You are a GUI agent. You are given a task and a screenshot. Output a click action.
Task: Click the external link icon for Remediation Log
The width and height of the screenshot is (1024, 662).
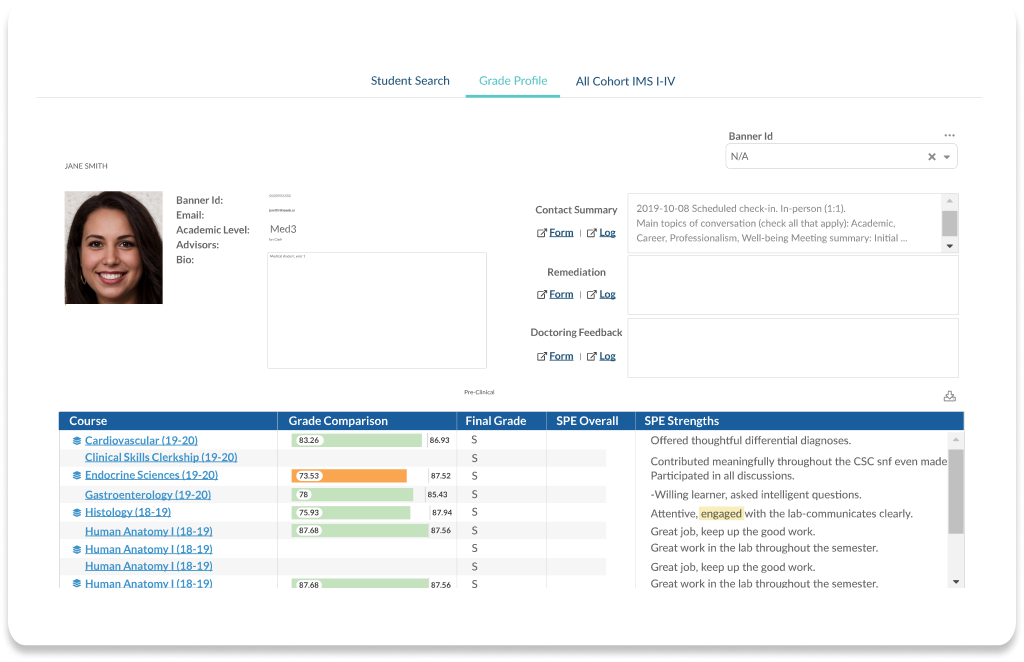tap(591, 295)
